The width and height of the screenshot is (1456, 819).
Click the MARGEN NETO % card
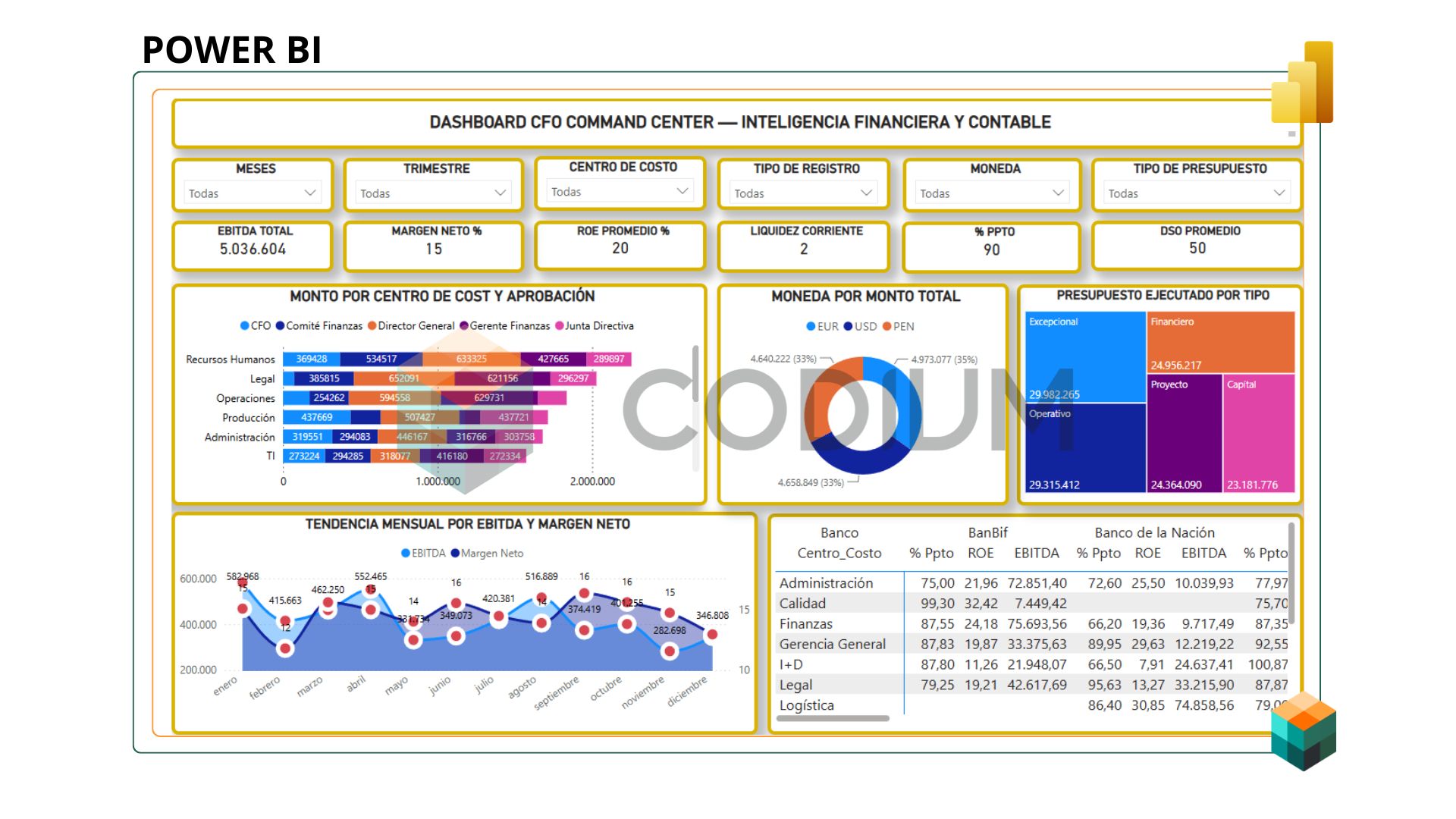pyautogui.click(x=434, y=246)
